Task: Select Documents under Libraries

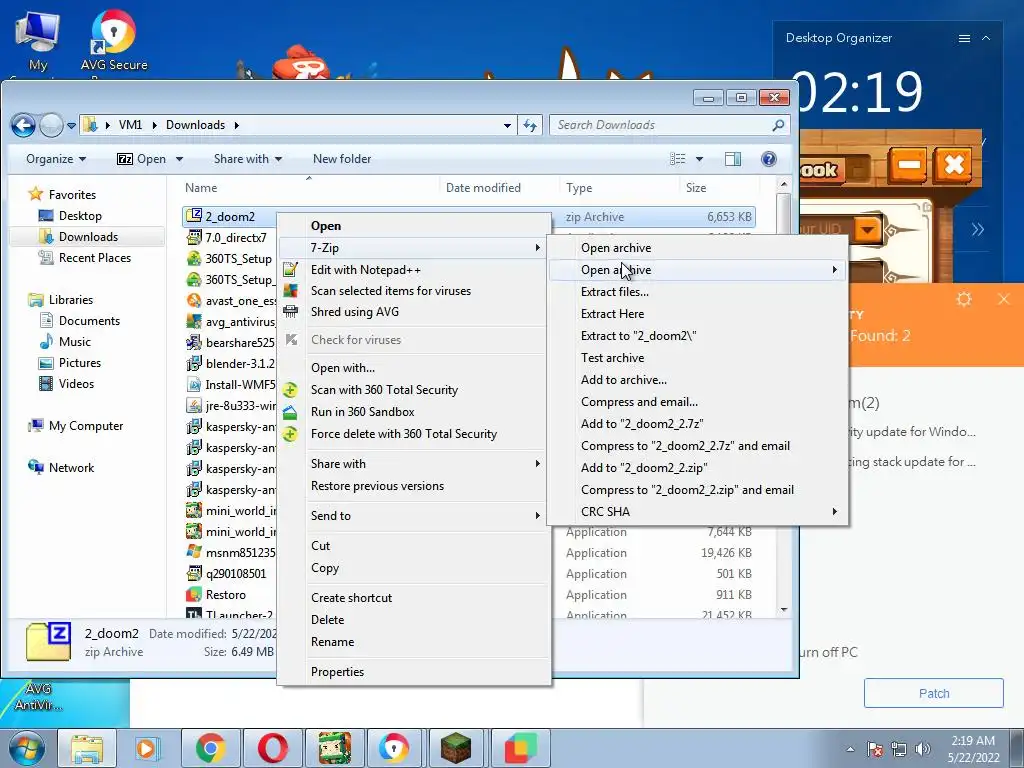Action: [88, 321]
